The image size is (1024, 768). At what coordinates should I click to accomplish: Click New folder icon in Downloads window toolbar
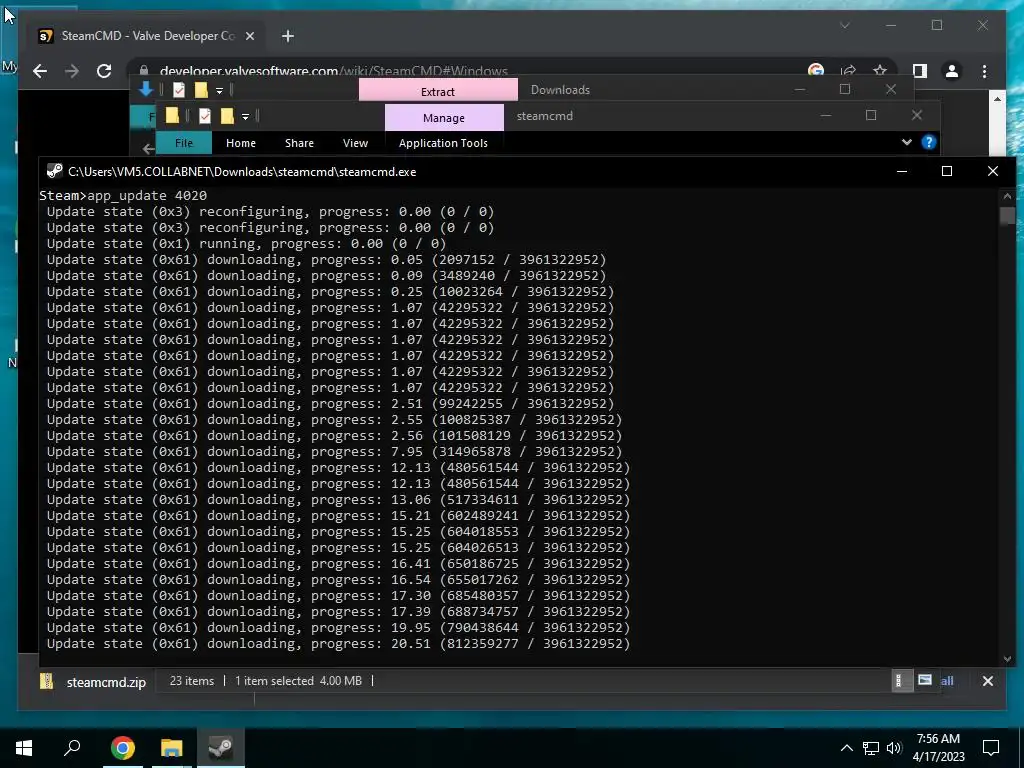(201, 90)
